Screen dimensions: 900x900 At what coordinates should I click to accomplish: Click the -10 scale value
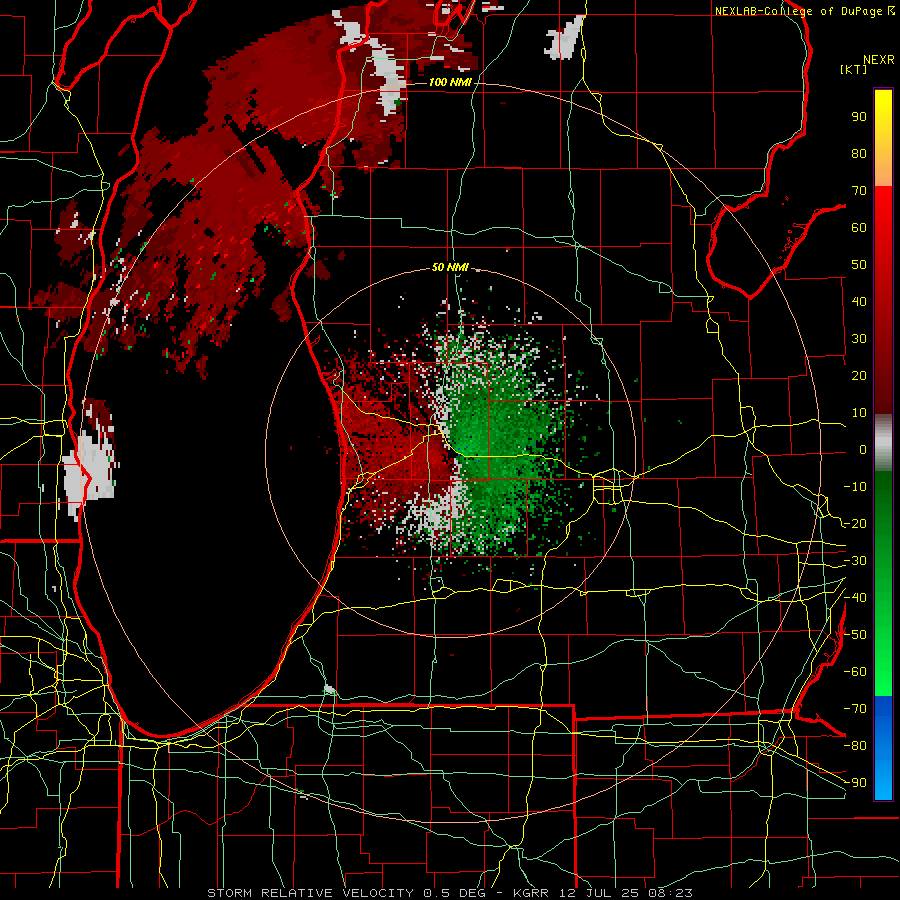pyautogui.click(x=855, y=487)
